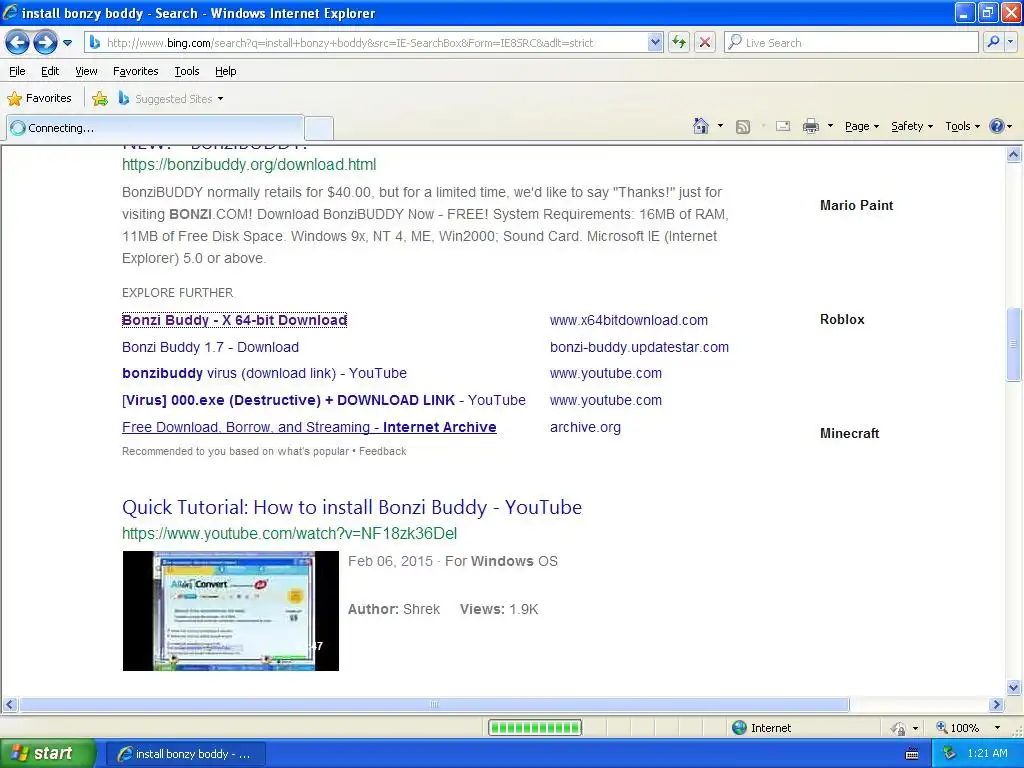Click www.x64bitdownload.com text
The height and width of the screenshot is (768, 1024).
tap(628, 320)
